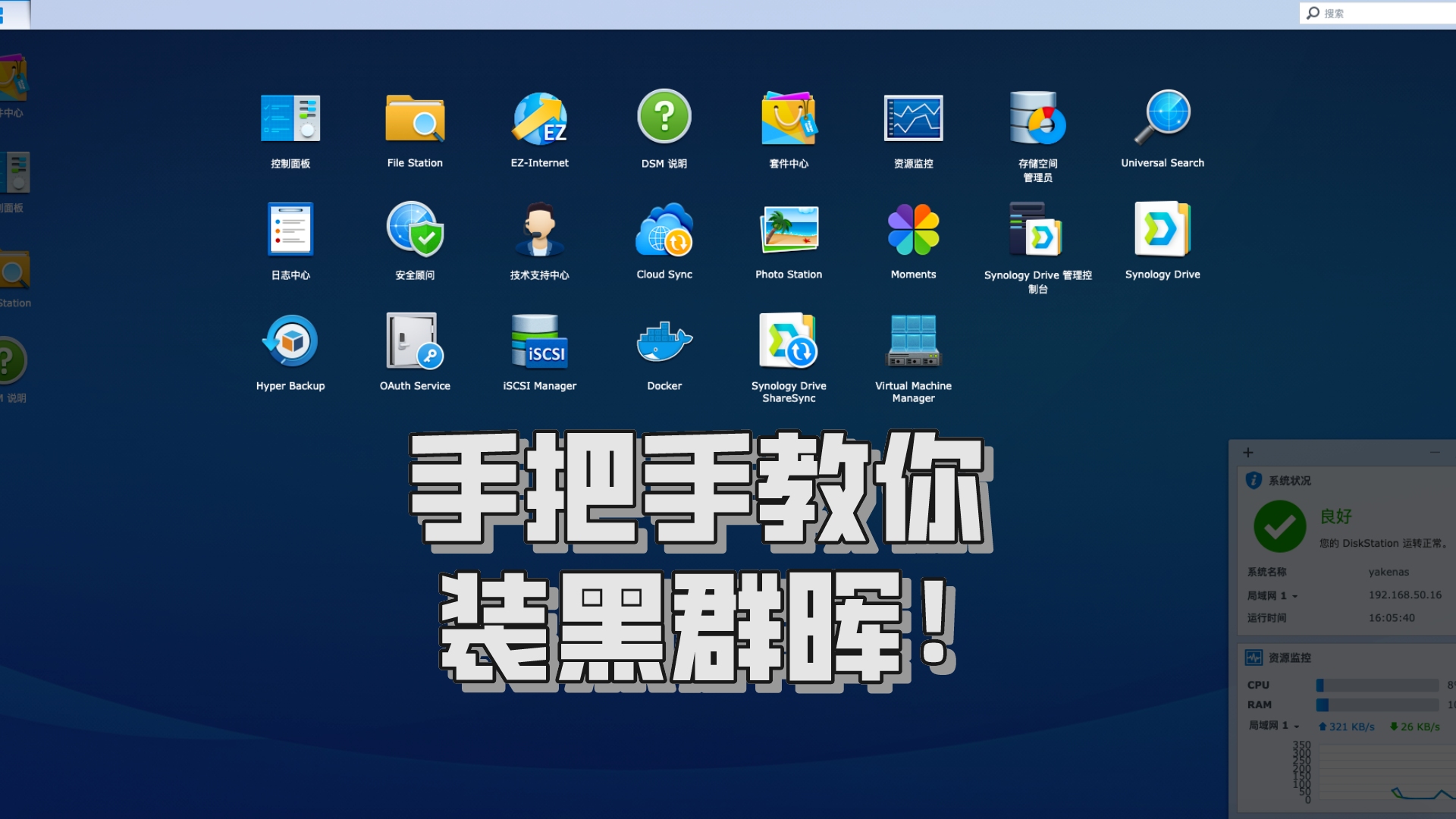The height and width of the screenshot is (819, 1456).
Task: Open the 控制面板 control panel app
Action: (290, 118)
